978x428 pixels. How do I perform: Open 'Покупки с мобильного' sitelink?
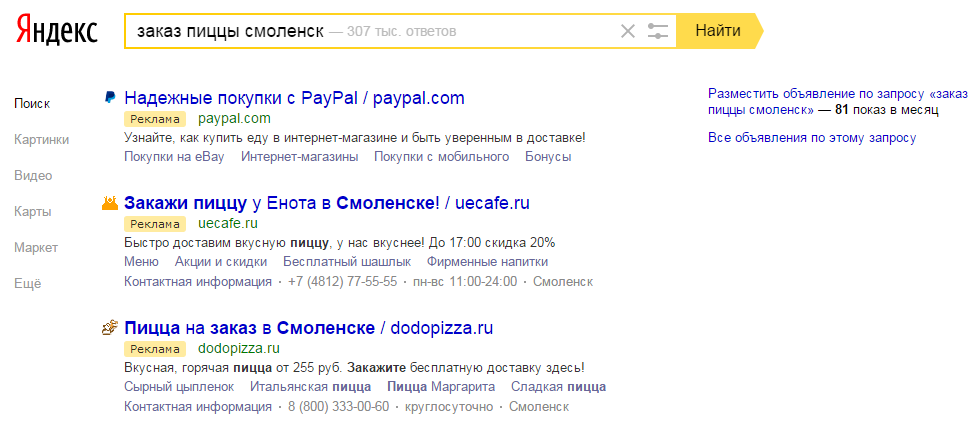(442, 157)
